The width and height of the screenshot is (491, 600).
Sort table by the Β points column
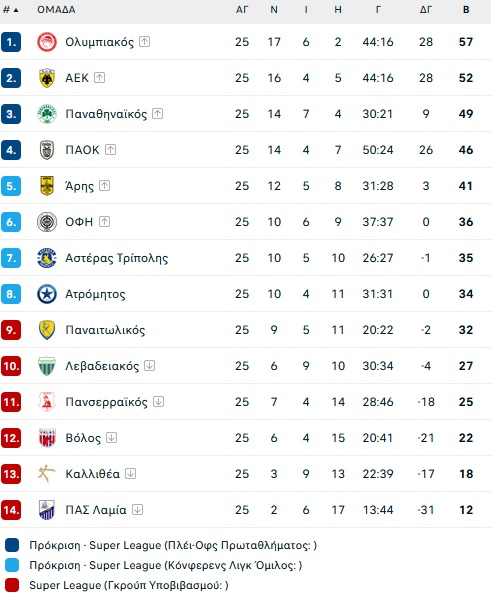tap(466, 10)
